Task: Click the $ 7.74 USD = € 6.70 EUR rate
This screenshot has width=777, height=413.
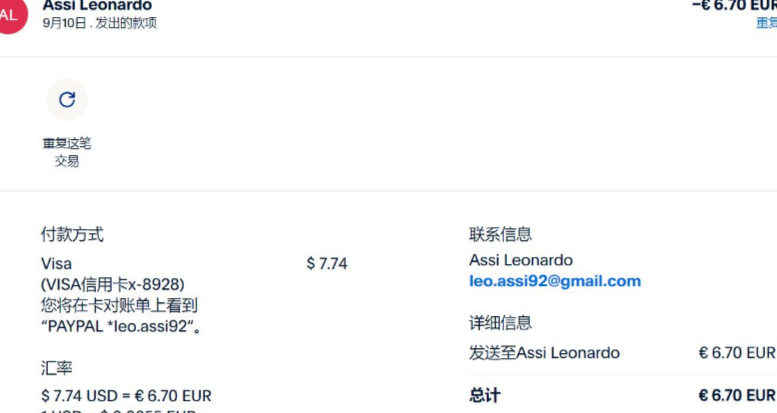Action: 126,396
